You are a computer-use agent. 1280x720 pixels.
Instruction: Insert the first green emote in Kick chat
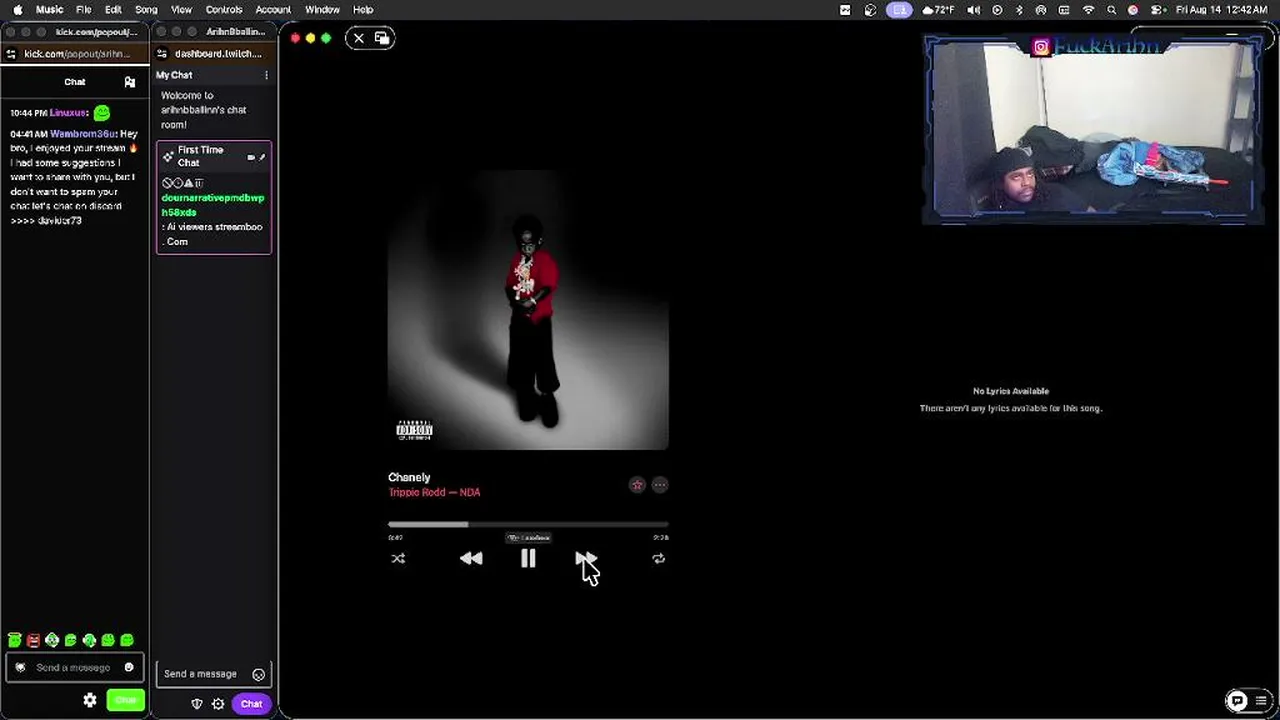[x=14, y=640]
